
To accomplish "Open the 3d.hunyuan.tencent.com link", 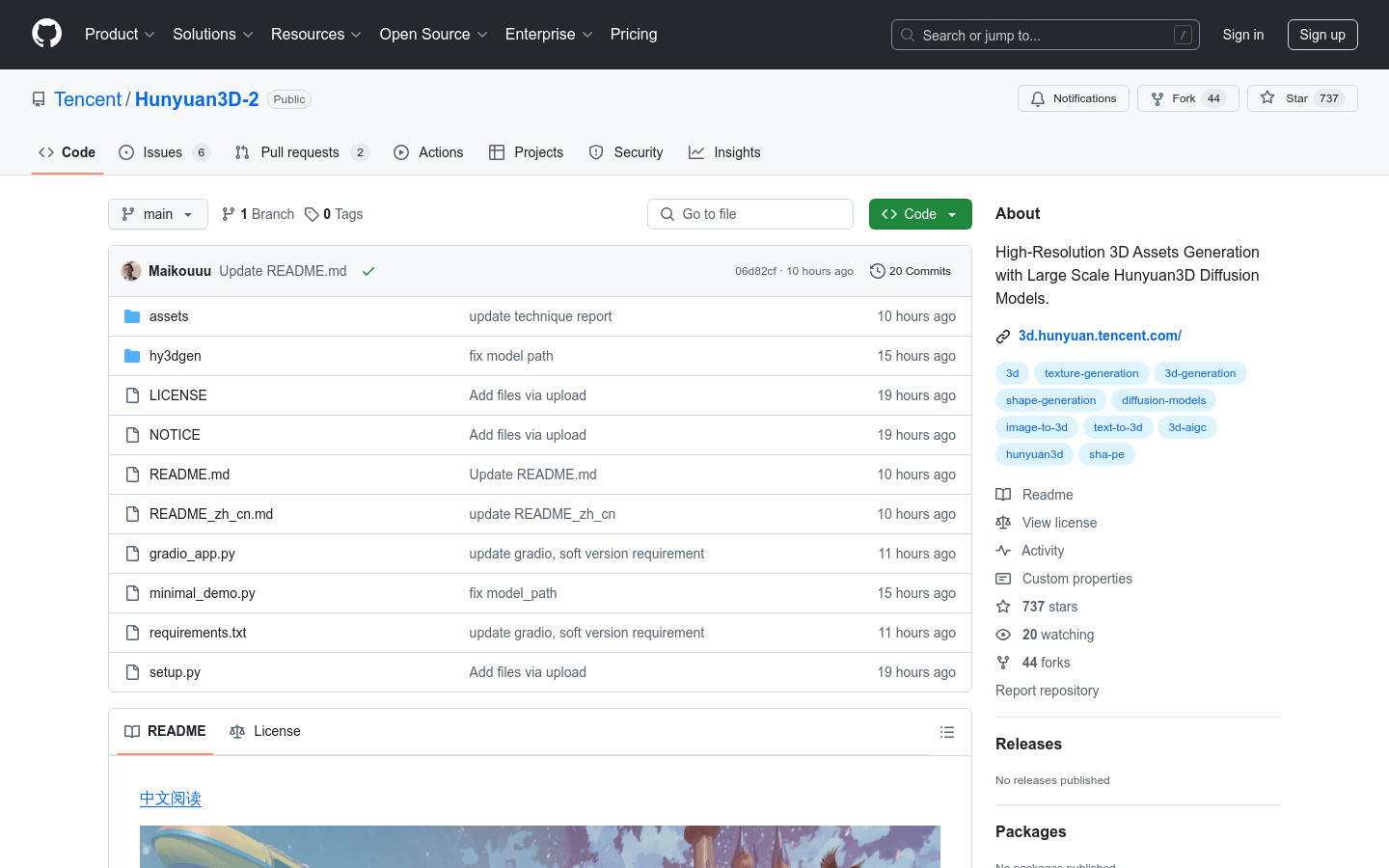I will (x=1100, y=336).
